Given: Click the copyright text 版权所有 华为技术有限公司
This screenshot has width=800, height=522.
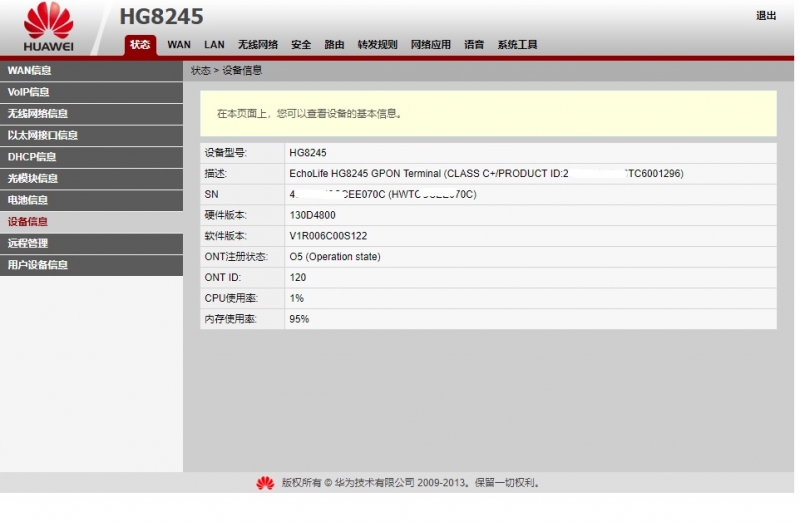Looking at the screenshot, I should pyautogui.click(x=411, y=483).
